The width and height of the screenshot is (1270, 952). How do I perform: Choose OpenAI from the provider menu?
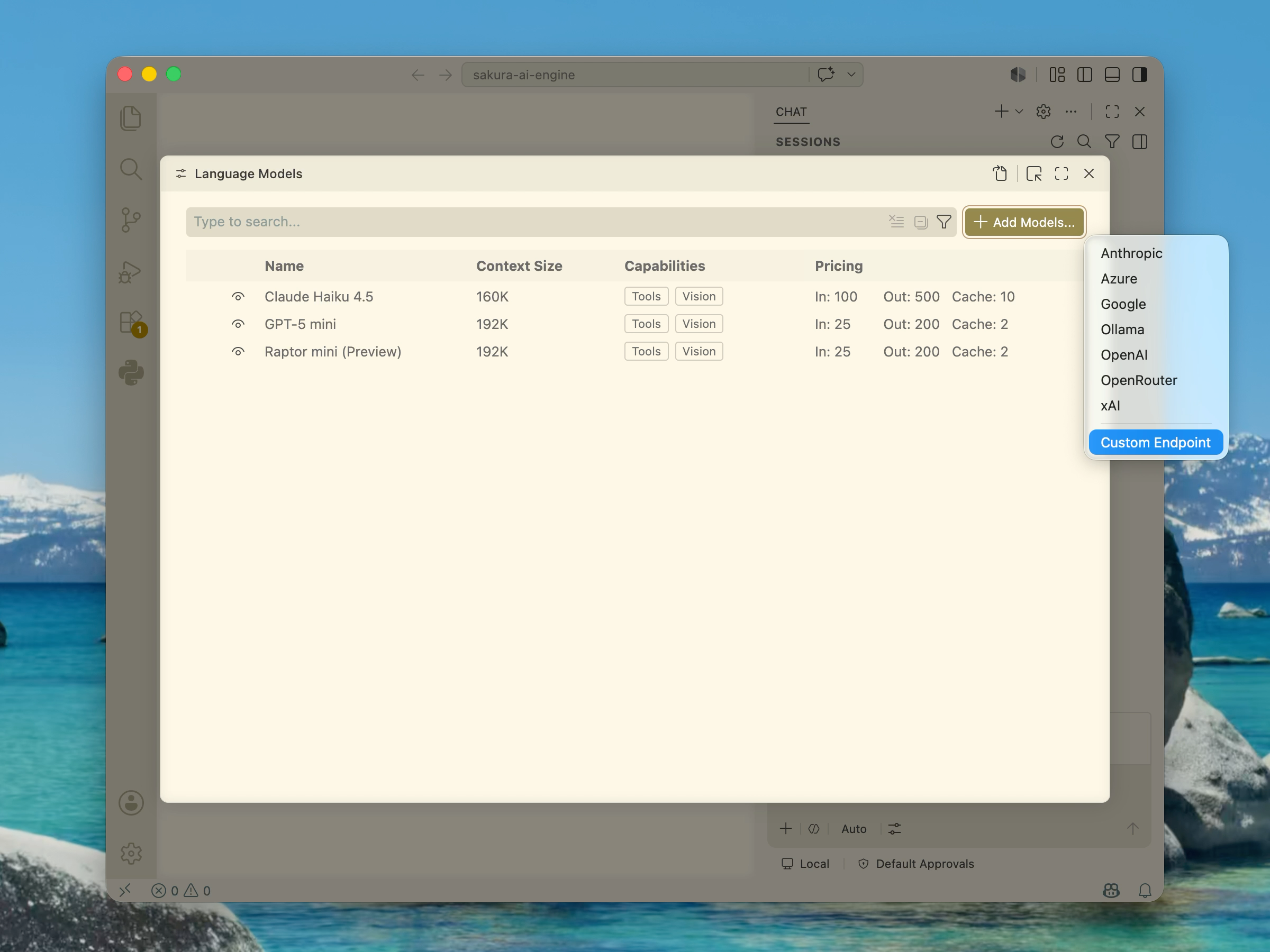[x=1156, y=355]
